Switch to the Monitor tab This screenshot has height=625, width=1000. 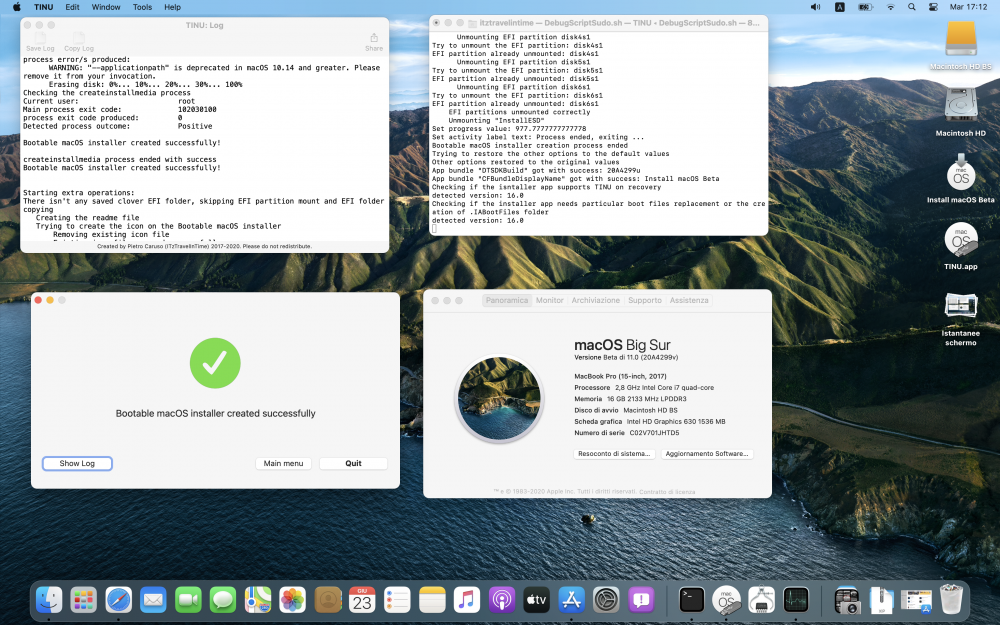(x=549, y=300)
